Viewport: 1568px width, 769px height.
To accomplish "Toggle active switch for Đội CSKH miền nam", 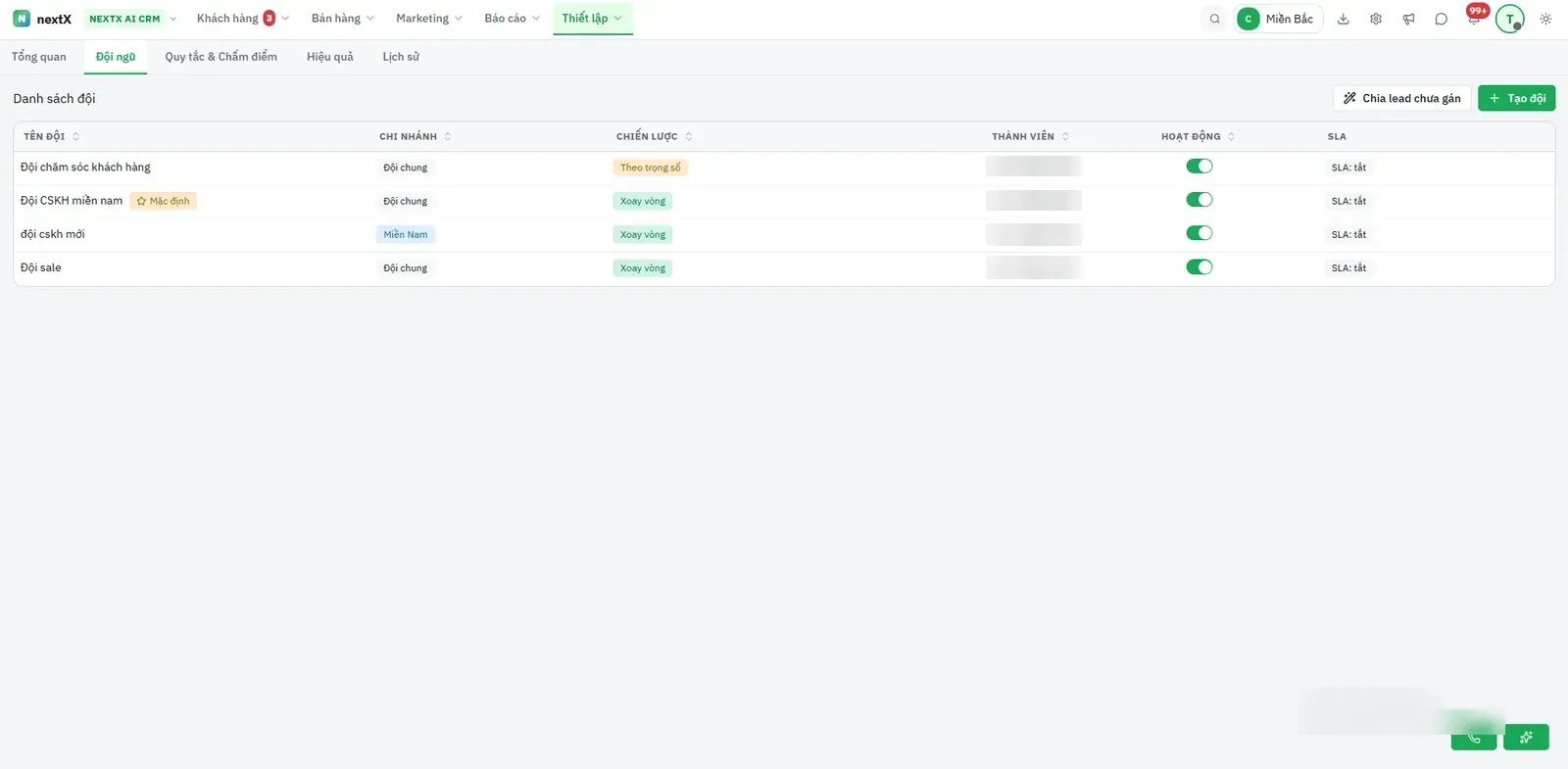I will (x=1200, y=200).
